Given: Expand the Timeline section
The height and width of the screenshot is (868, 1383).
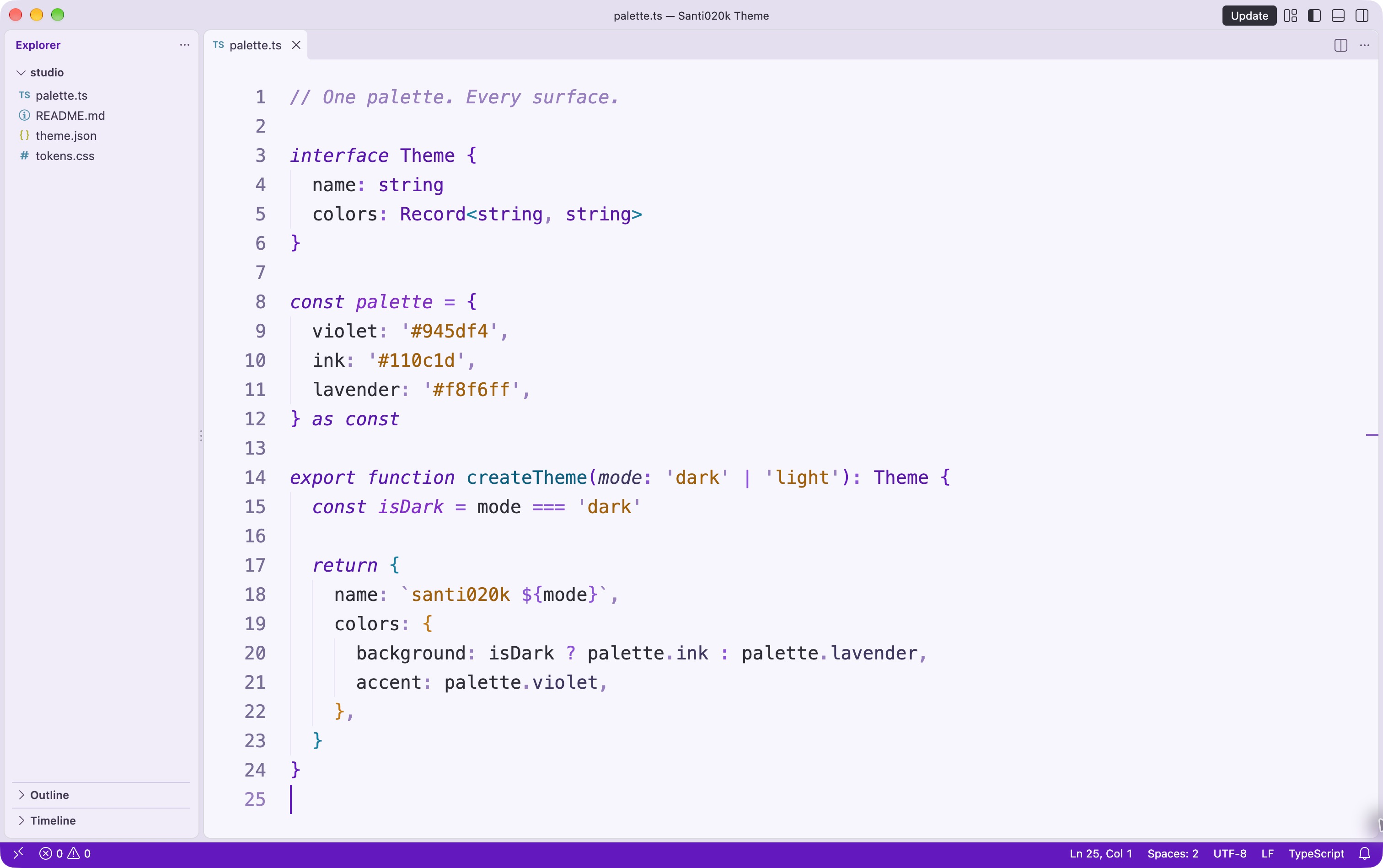Looking at the screenshot, I should pos(101,820).
